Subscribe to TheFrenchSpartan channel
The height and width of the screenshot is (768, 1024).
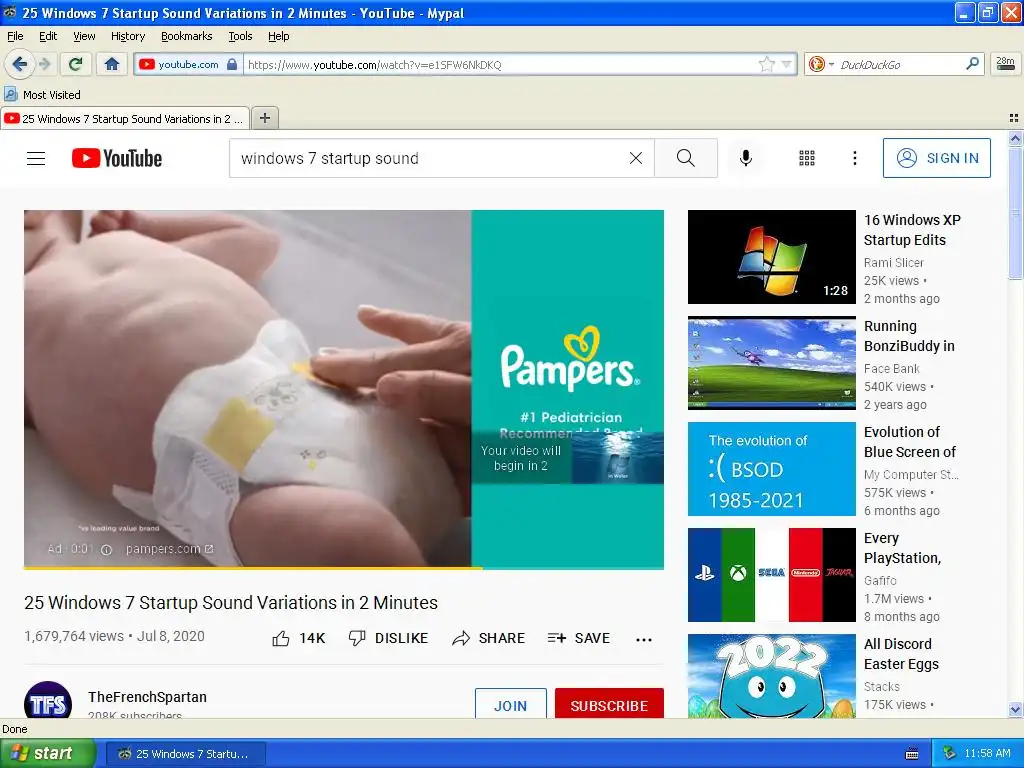(609, 704)
